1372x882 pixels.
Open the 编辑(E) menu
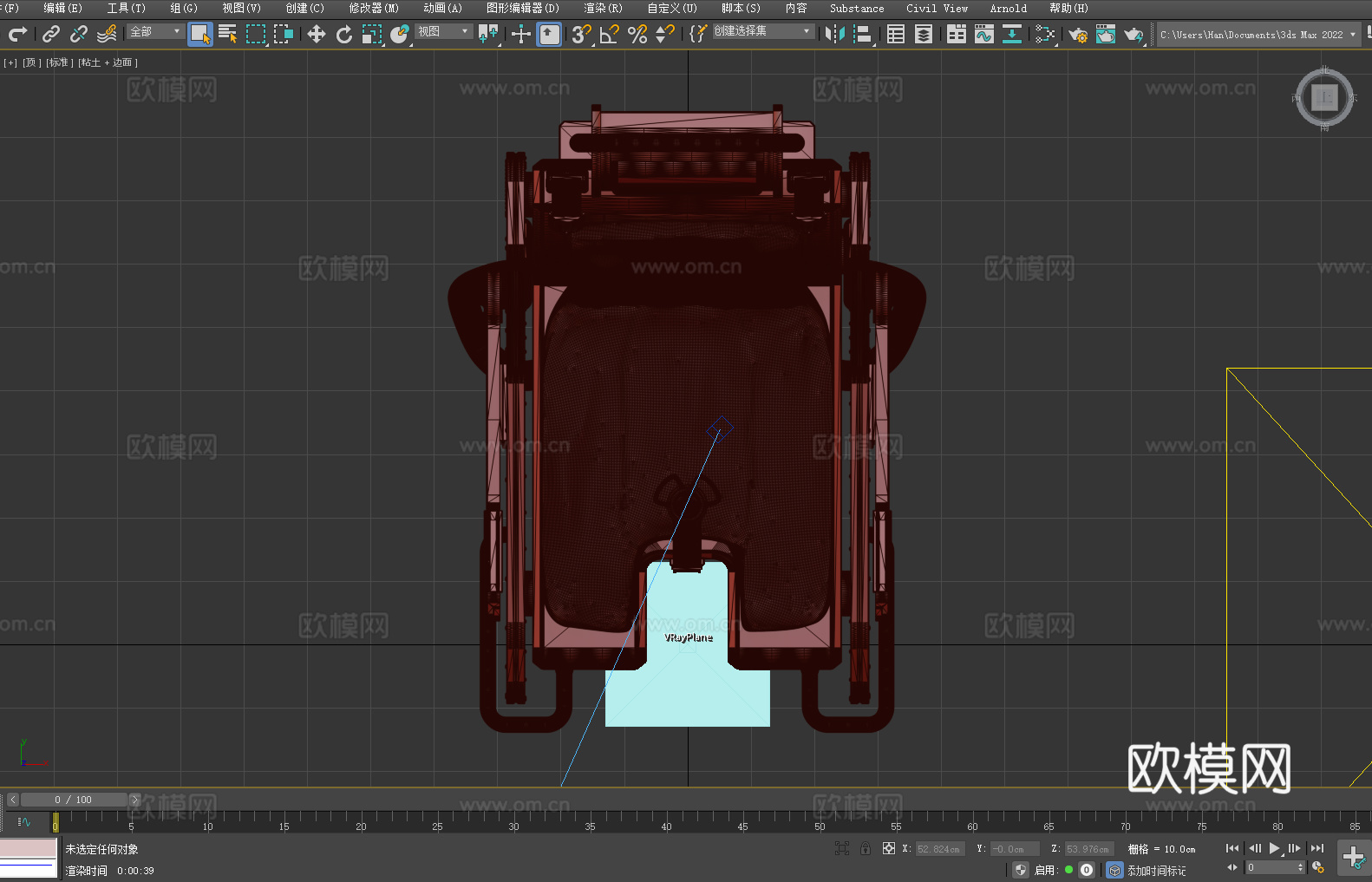click(x=62, y=8)
